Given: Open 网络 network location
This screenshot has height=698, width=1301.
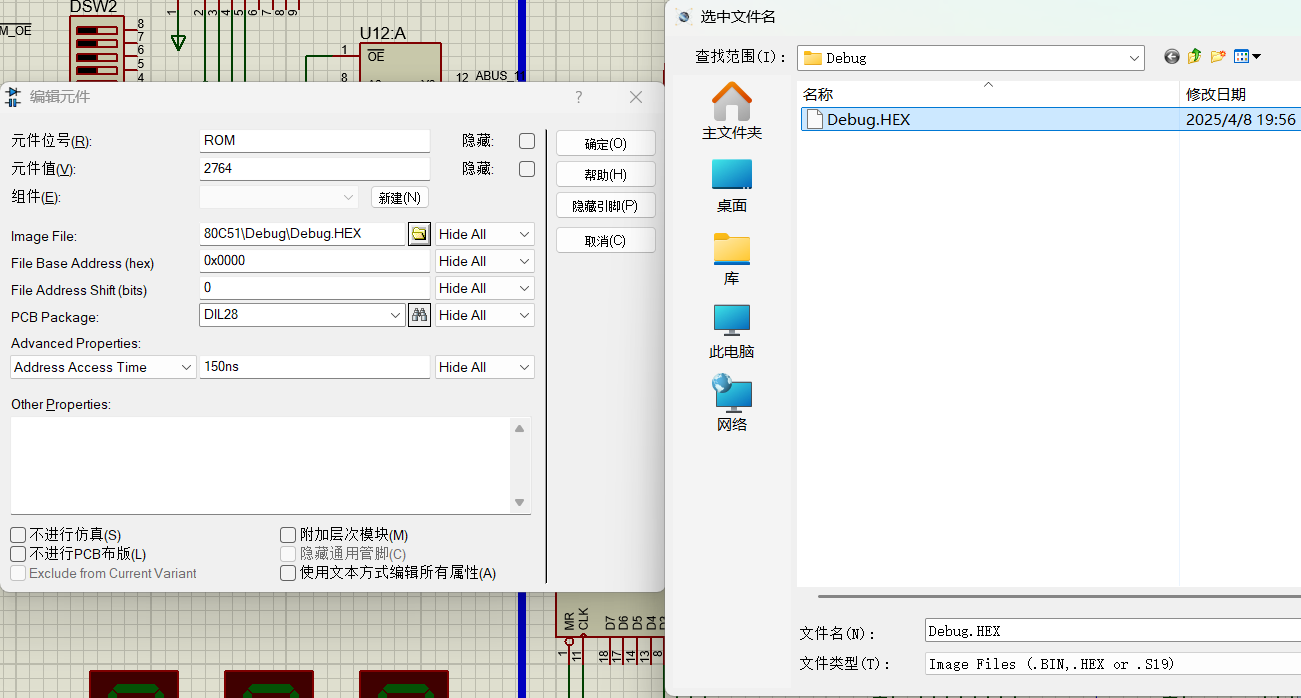Looking at the screenshot, I should coord(732,405).
